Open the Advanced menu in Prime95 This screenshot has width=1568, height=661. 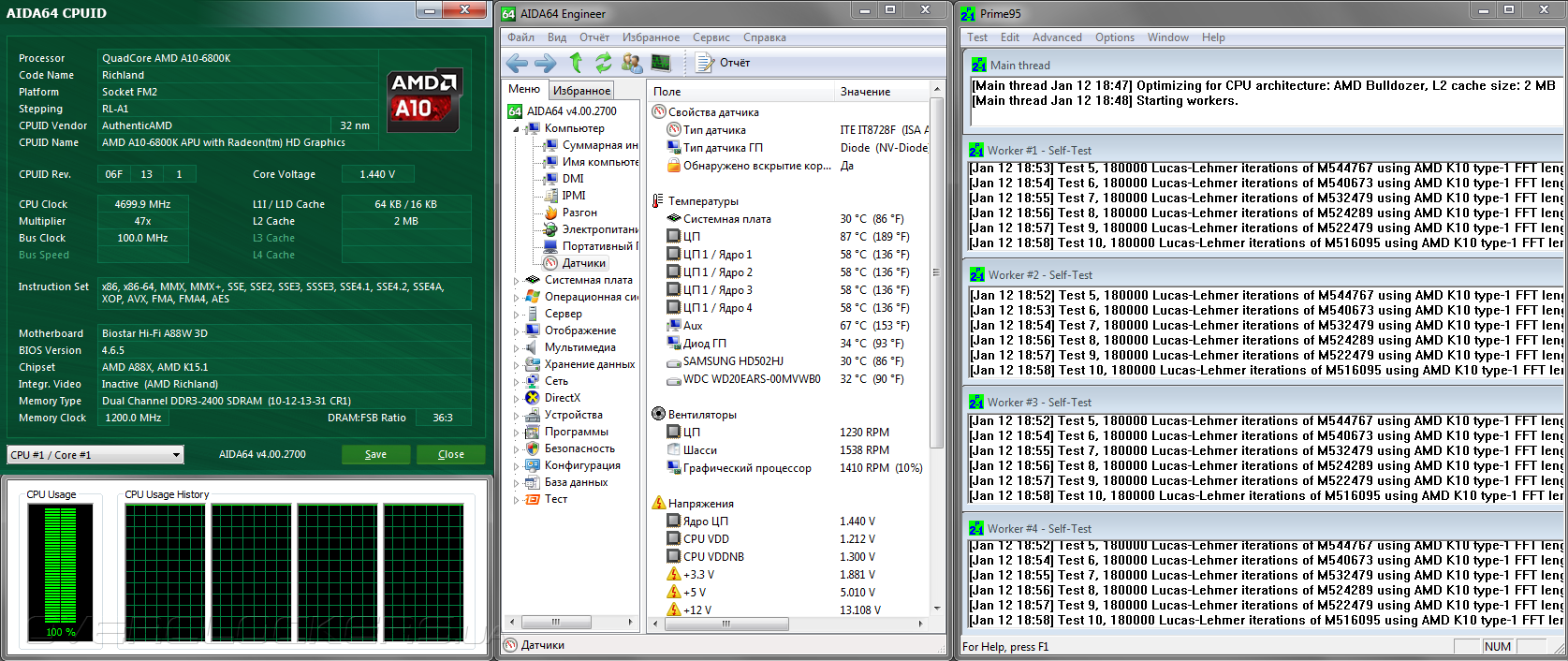[x=1056, y=37]
